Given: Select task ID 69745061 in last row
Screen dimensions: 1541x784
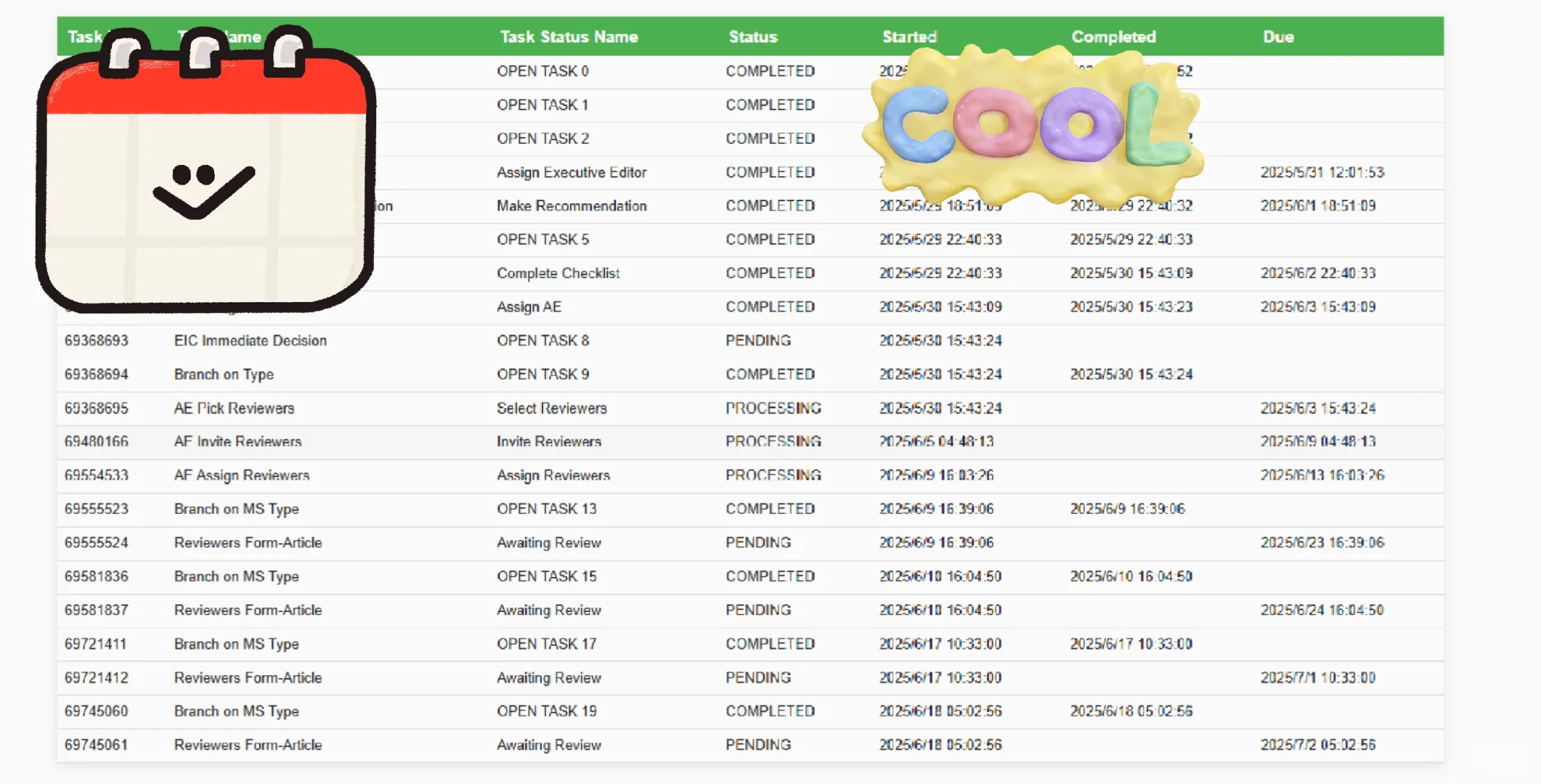Looking at the screenshot, I should [96, 745].
